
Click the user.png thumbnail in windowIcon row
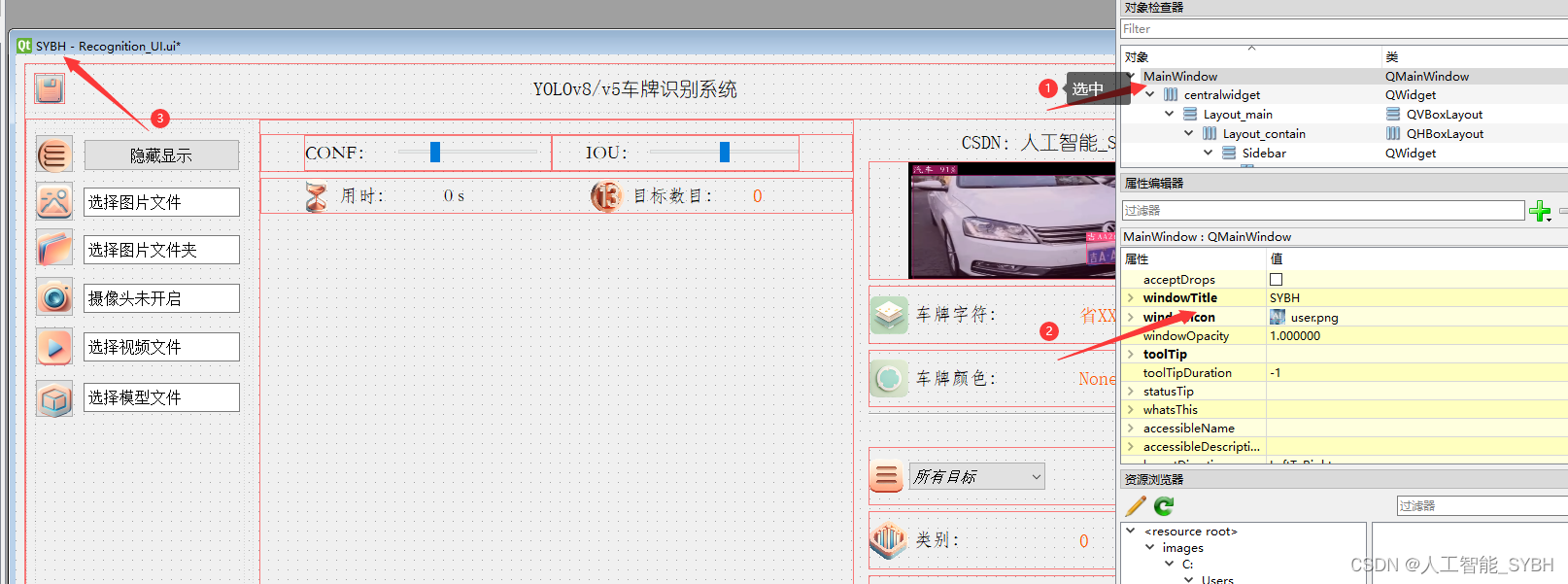1278,317
